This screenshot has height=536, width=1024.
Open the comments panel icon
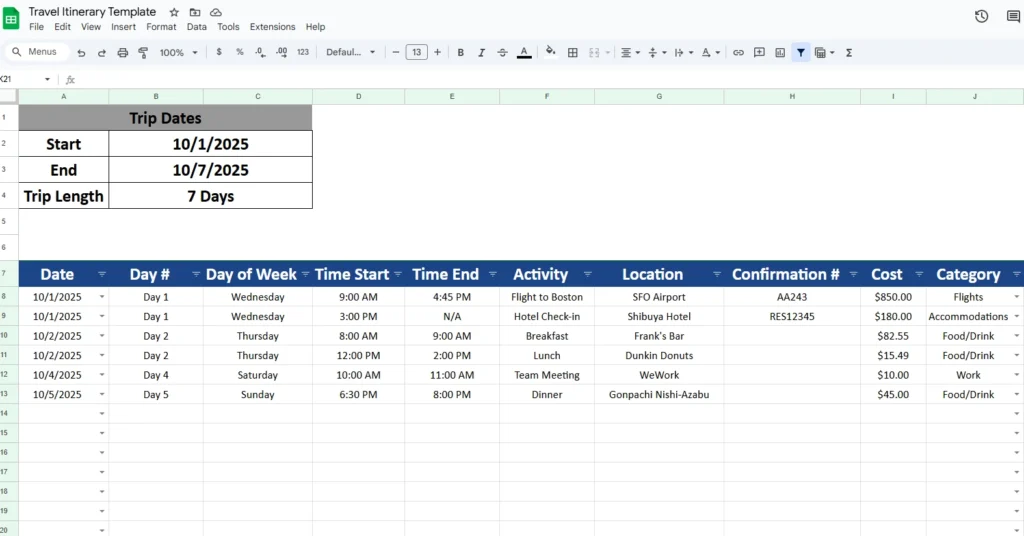[x=1014, y=16]
